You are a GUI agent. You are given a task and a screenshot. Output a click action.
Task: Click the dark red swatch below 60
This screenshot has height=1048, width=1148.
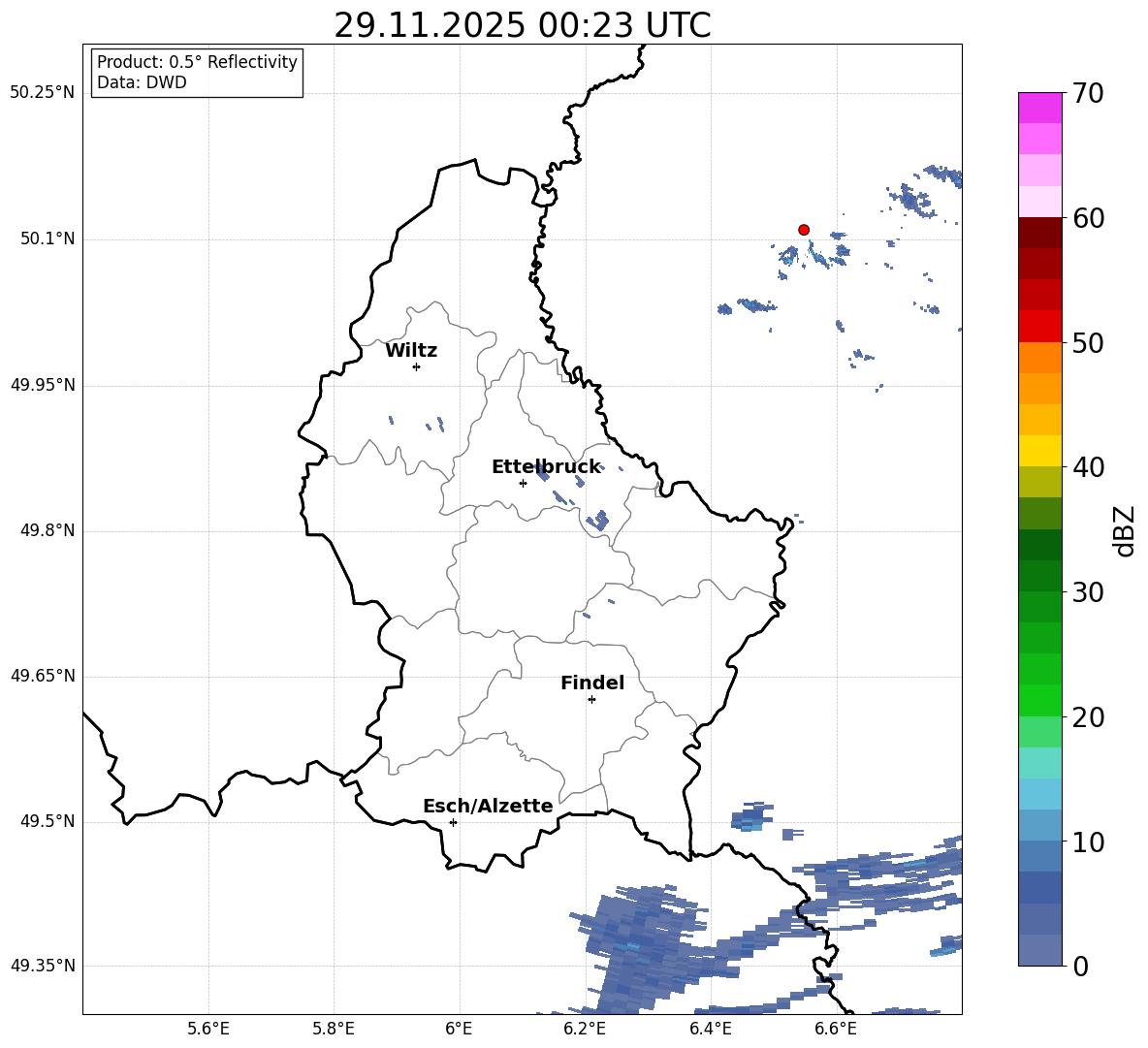(1039, 233)
